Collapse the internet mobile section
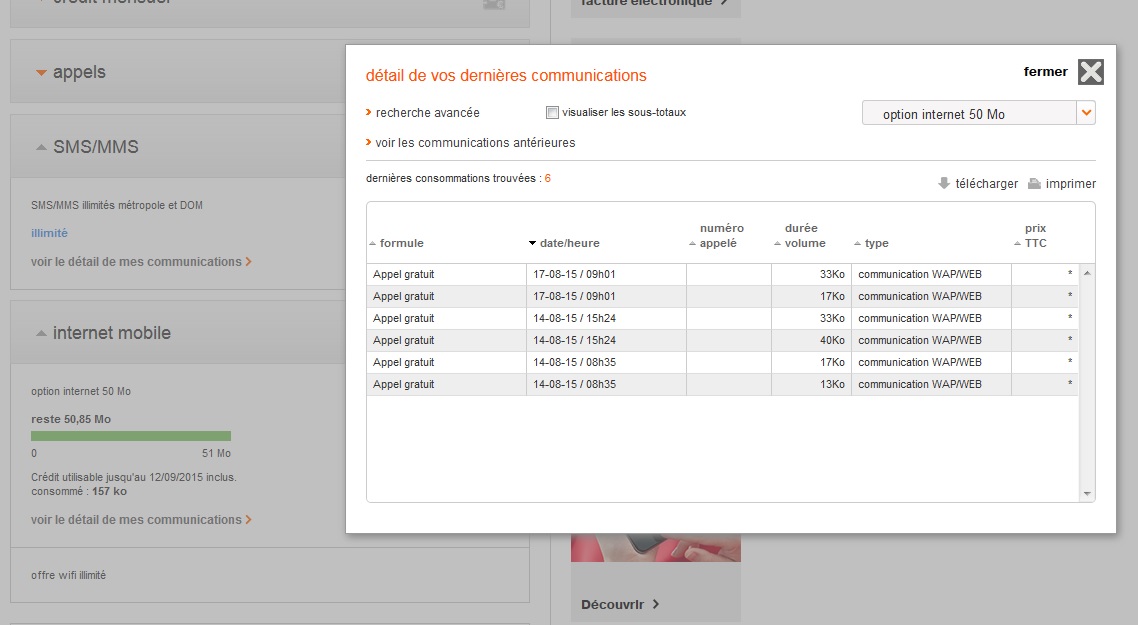This screenshot has height=625, width=1138. click(x=41, y=333)
